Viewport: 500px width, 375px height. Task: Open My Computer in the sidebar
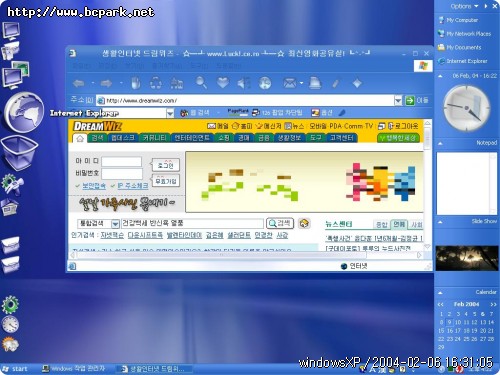(x=458, y=20)
